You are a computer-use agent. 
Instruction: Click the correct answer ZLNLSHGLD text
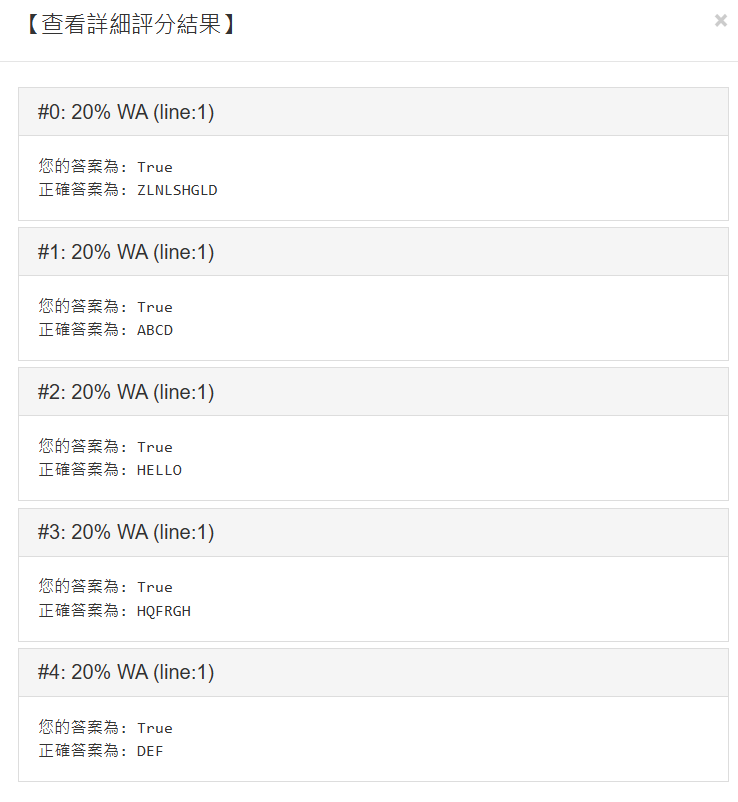pyautogui.click(x=177, y=189)
